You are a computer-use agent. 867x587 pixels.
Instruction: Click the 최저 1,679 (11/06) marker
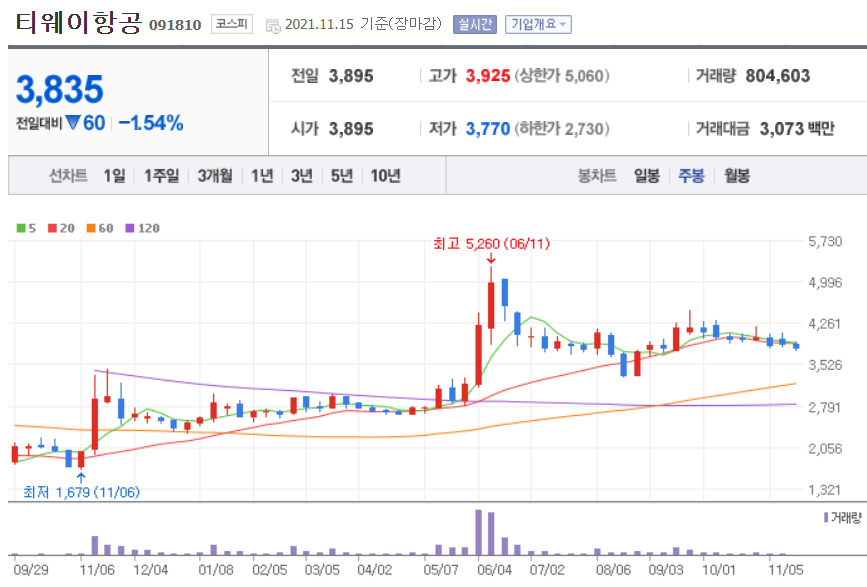click(x=81, y=492)
